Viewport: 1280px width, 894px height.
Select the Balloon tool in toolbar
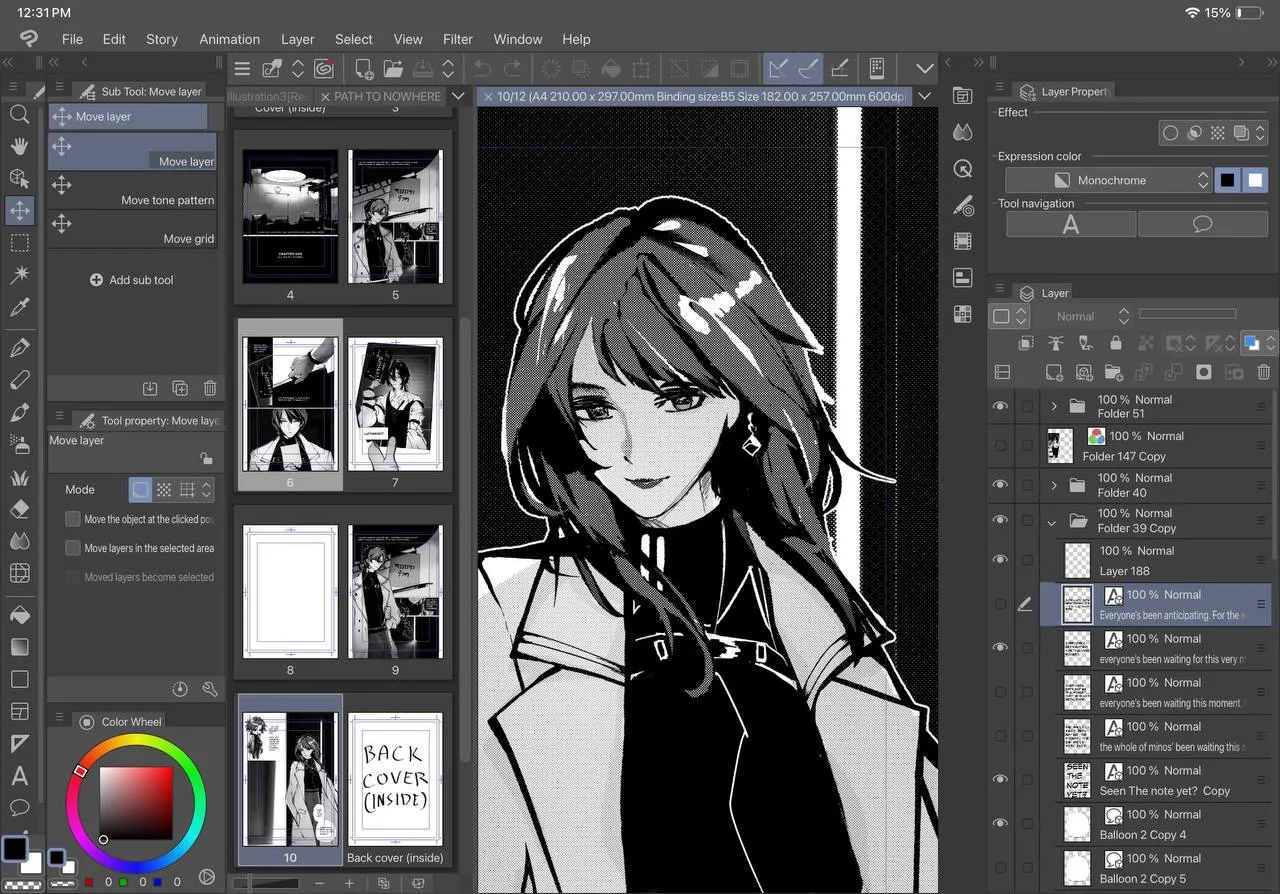(19, 807)
